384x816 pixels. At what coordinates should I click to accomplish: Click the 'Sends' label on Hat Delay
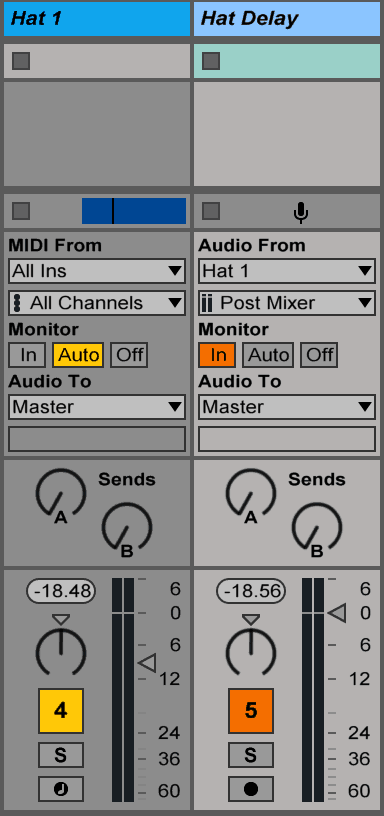point(317,479)
